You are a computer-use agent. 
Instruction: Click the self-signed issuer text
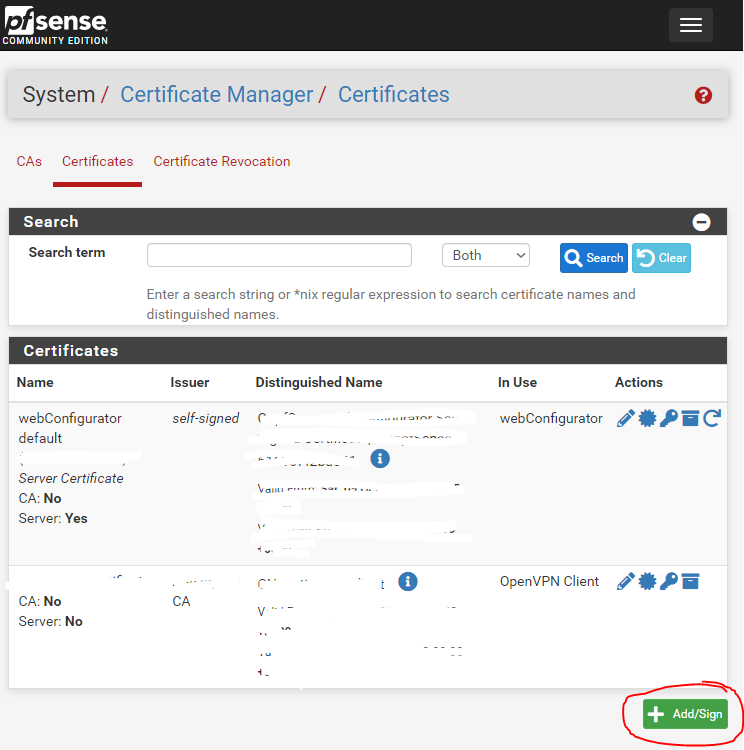coord(205,419)
